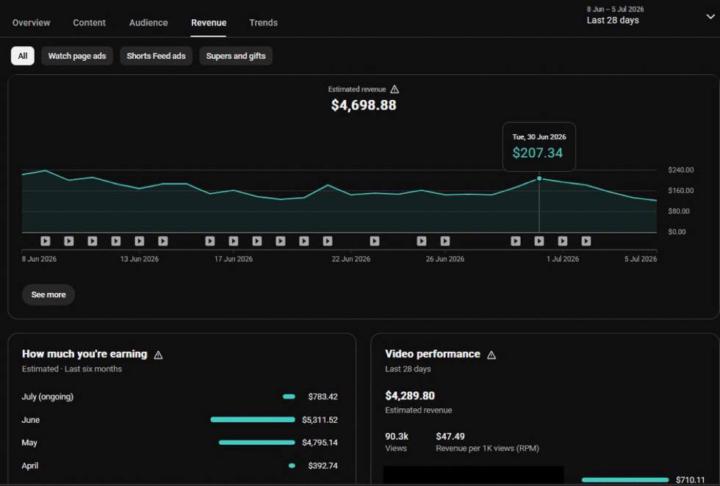Image resolution: width=720 pixels, height=486 pixels.
Task: Click the chevron arrow beside the date range
Action: [710, 17]
